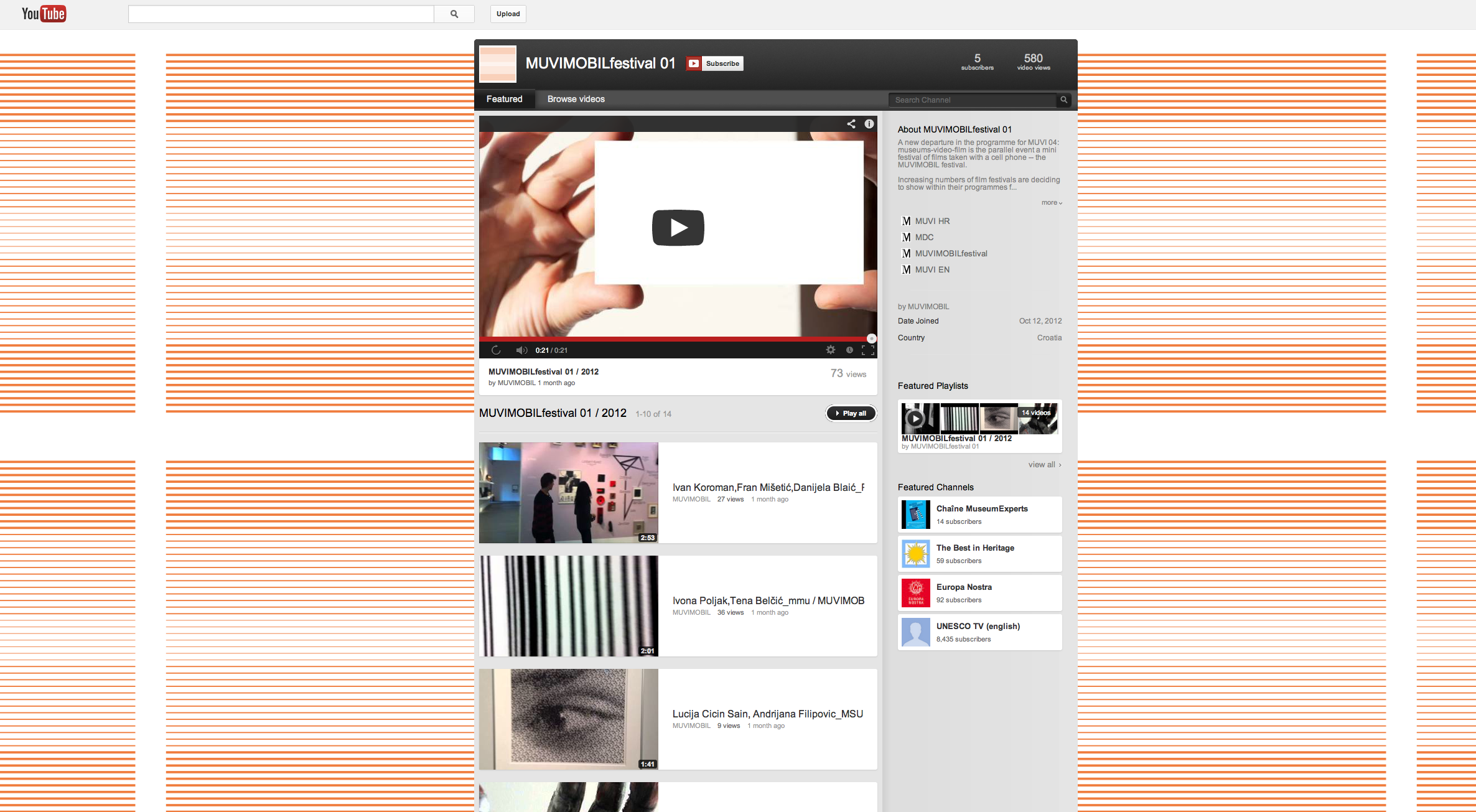1476x812 pixels.
Task: Go to the YouTube home logo
Action: coord(44,14)
